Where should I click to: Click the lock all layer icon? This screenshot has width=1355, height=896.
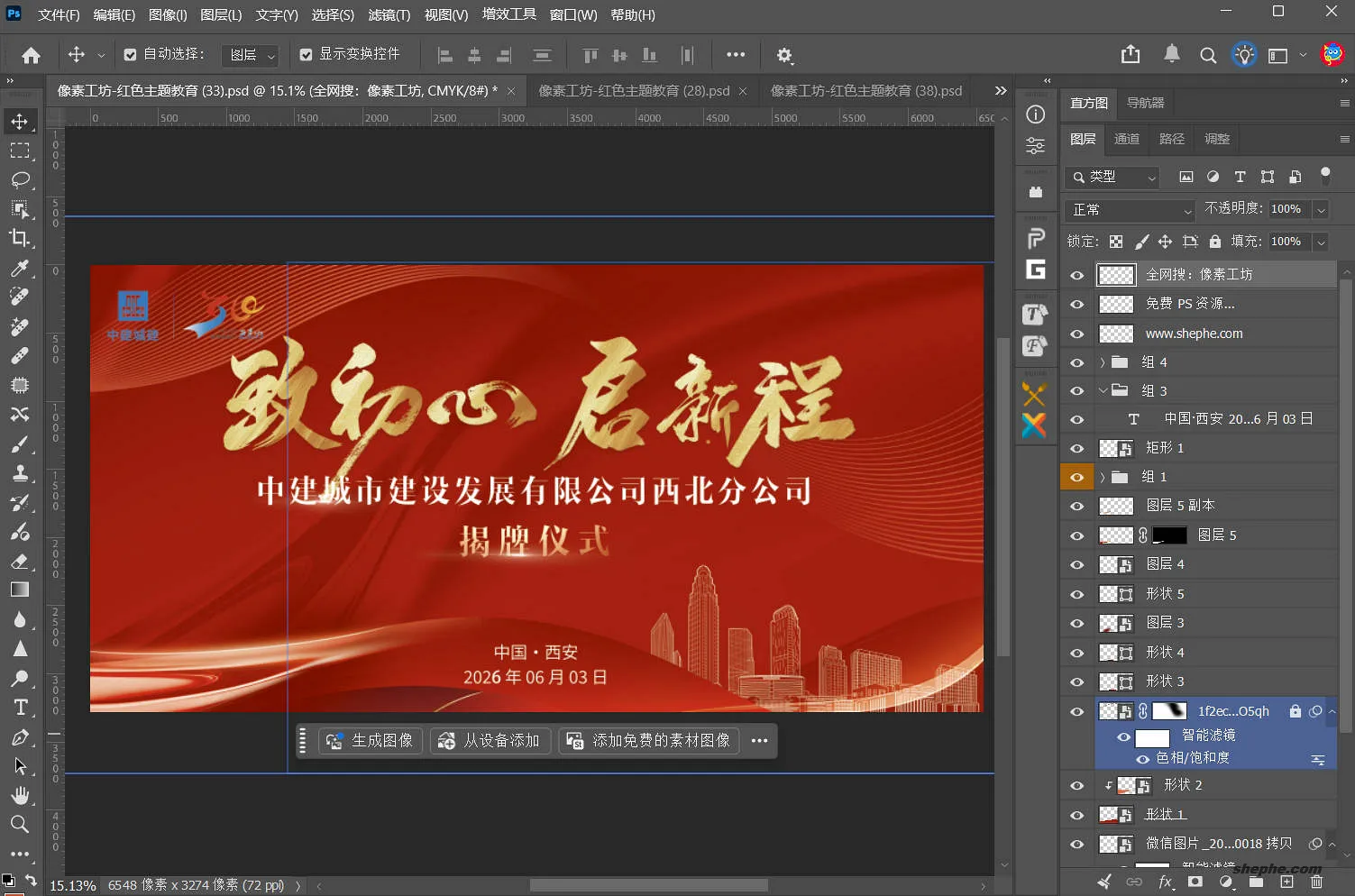pyautogui.click(x=1215, y=242)
